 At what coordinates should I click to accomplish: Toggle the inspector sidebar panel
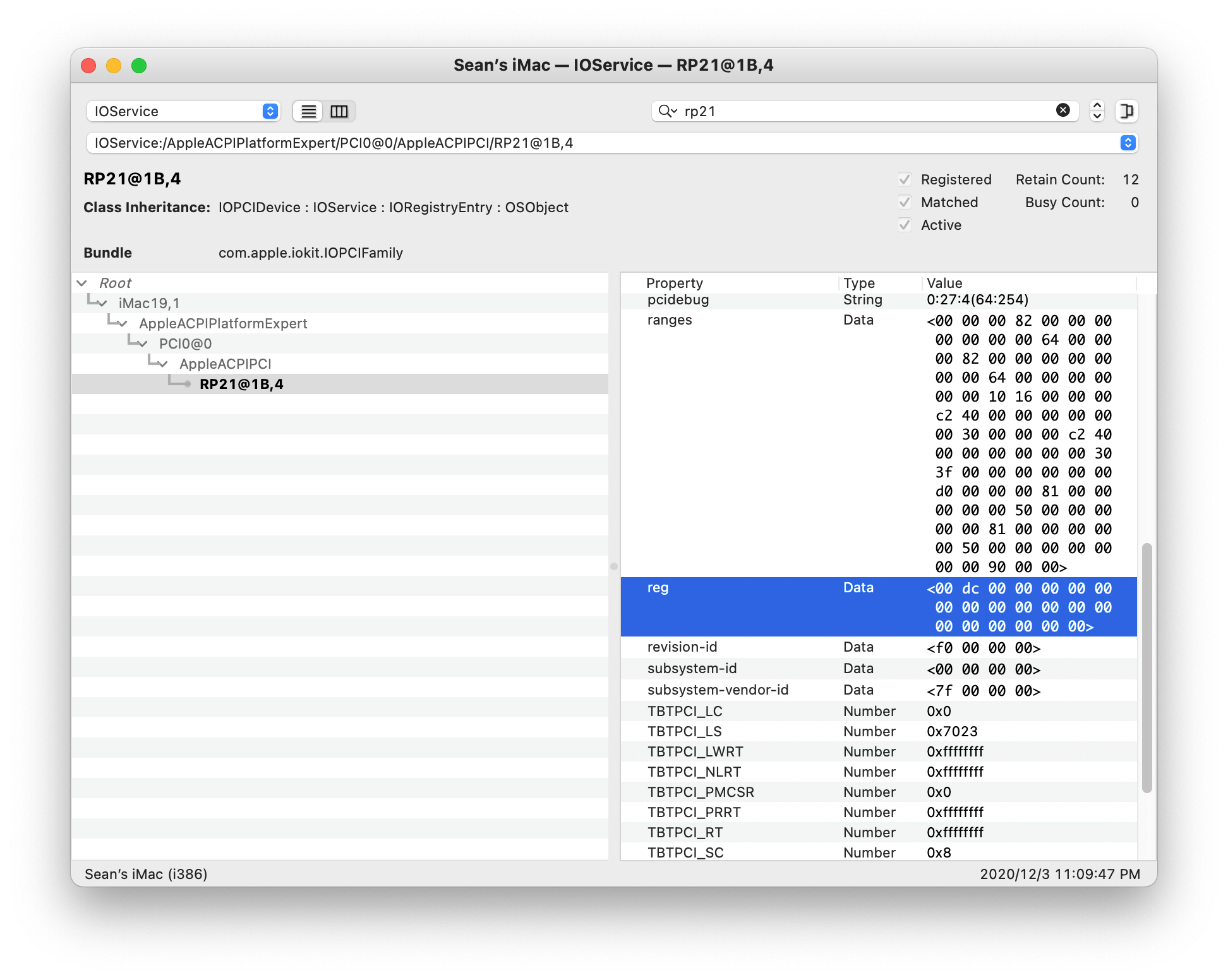(1126, 111)
